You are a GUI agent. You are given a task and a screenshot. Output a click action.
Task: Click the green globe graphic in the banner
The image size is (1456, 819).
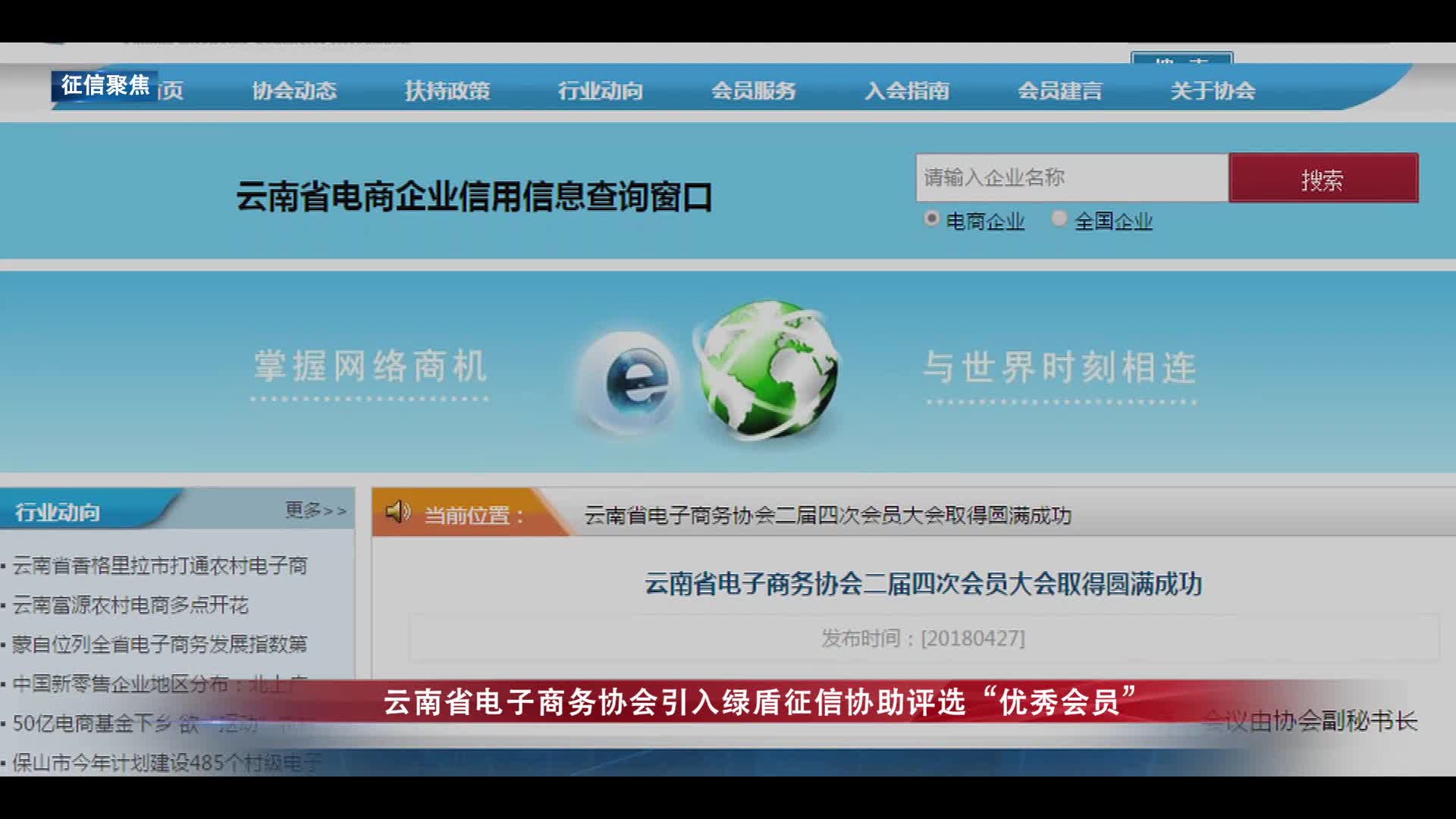pyautogui.click(x=766, y=369)
